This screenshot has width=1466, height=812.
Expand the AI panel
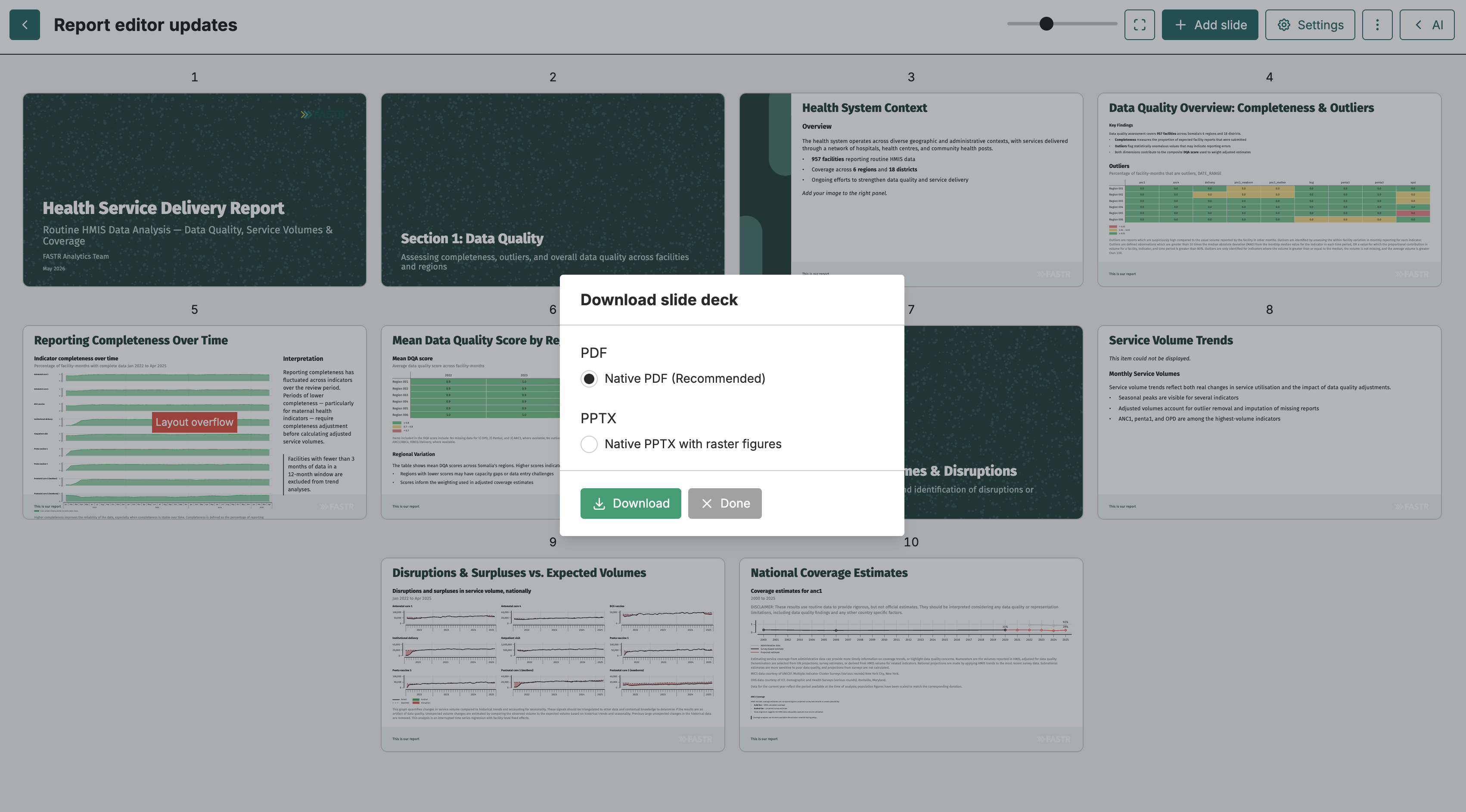pyautogui.click(x=1427, y=25)
